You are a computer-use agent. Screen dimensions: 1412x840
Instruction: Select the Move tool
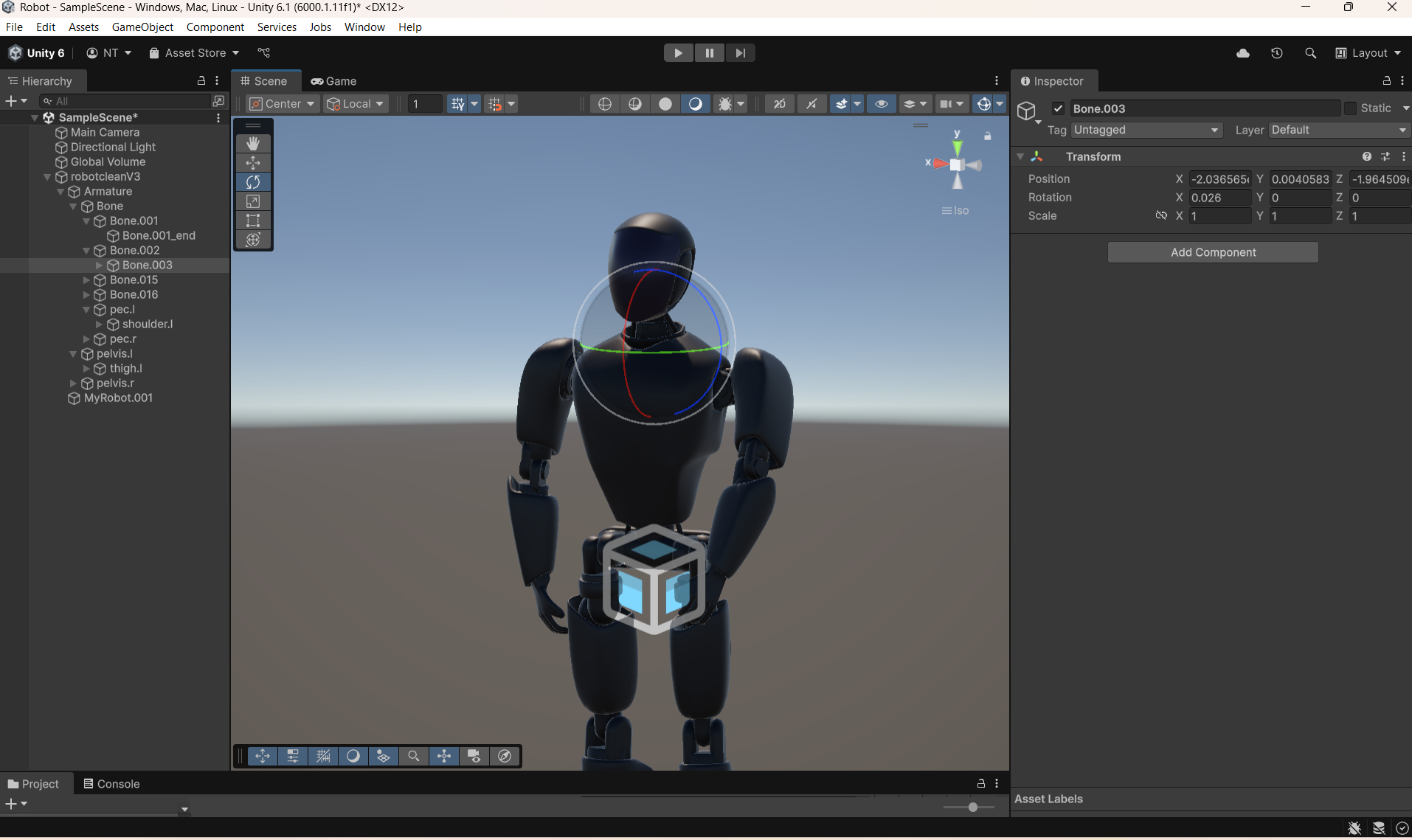point(253,162)
